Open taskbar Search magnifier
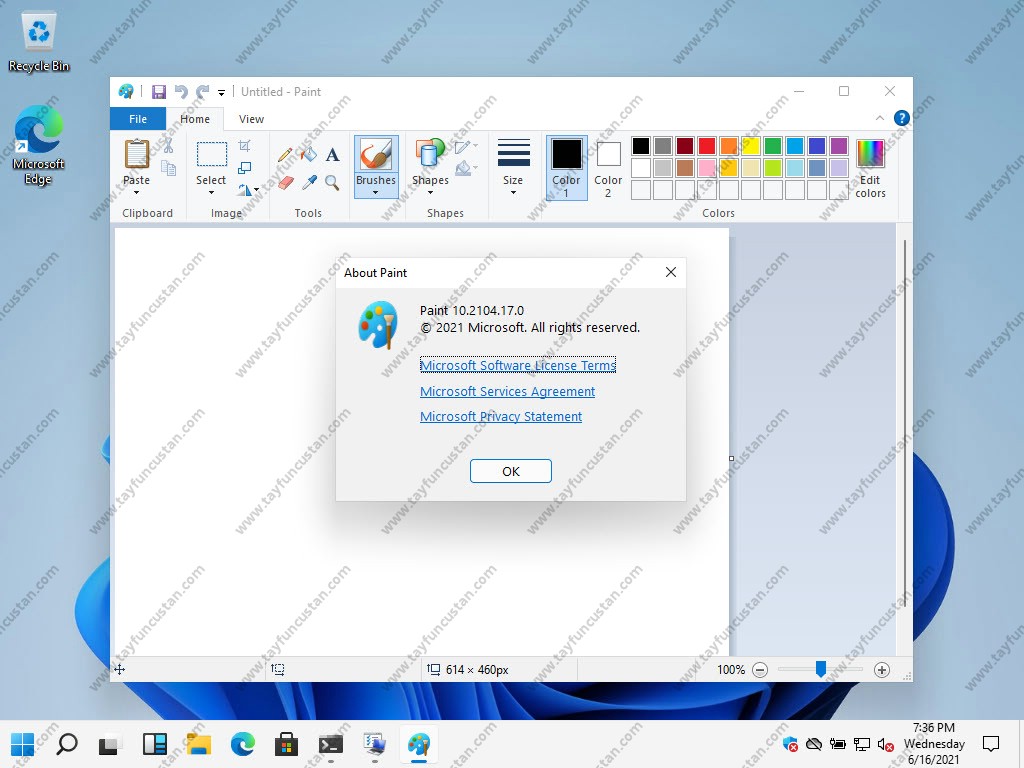This screenshot has width=1024, height=768. point(67,744)
